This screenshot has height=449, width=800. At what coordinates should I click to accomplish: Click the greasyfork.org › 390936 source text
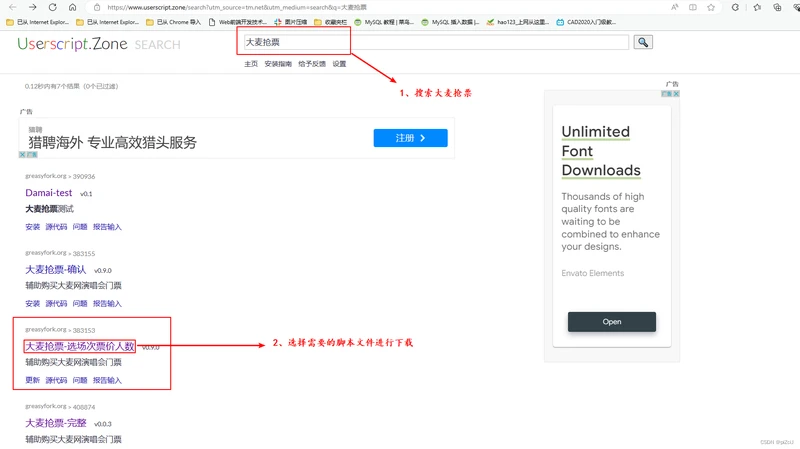point(60,176)
